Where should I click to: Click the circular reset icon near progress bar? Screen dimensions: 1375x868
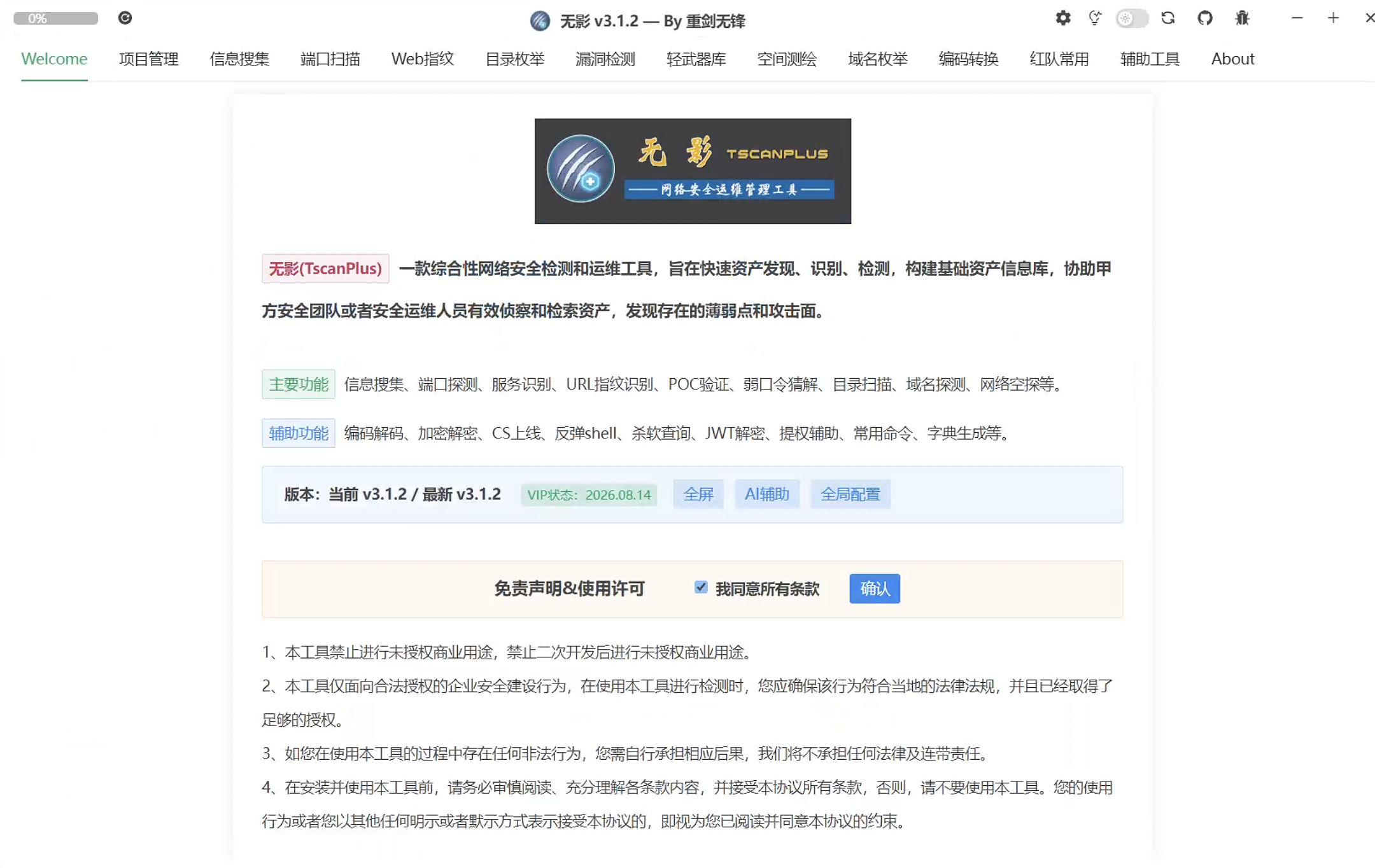coord(125,18)
